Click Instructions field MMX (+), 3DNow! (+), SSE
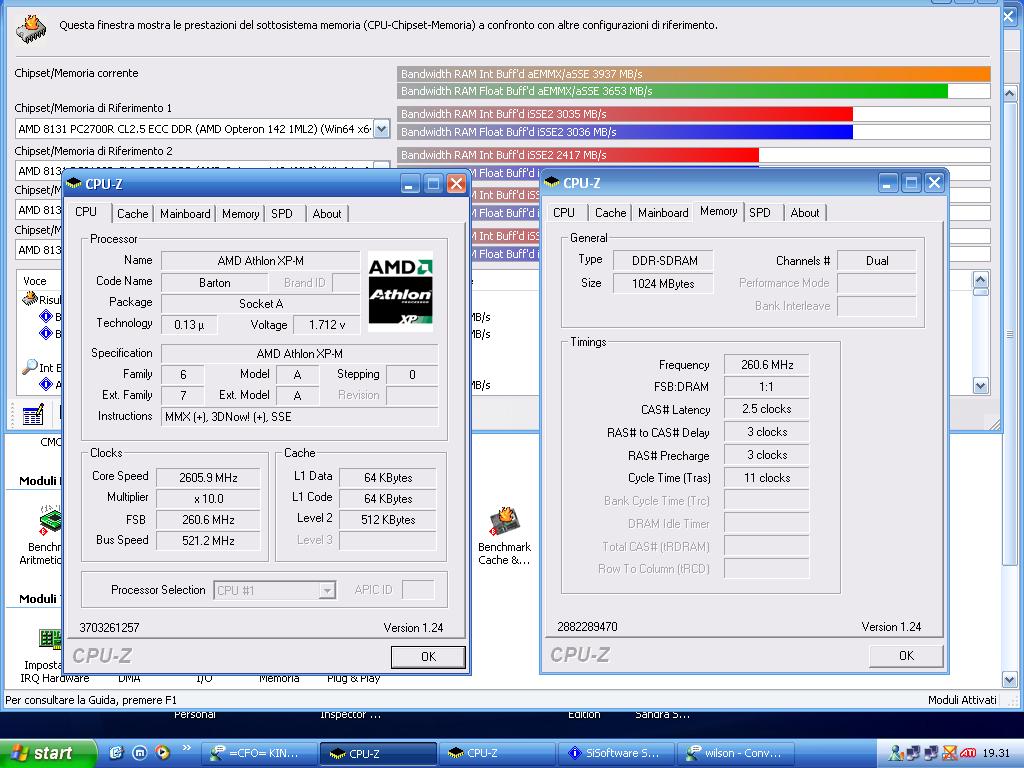1024x768 pixels. coord(300,417)
